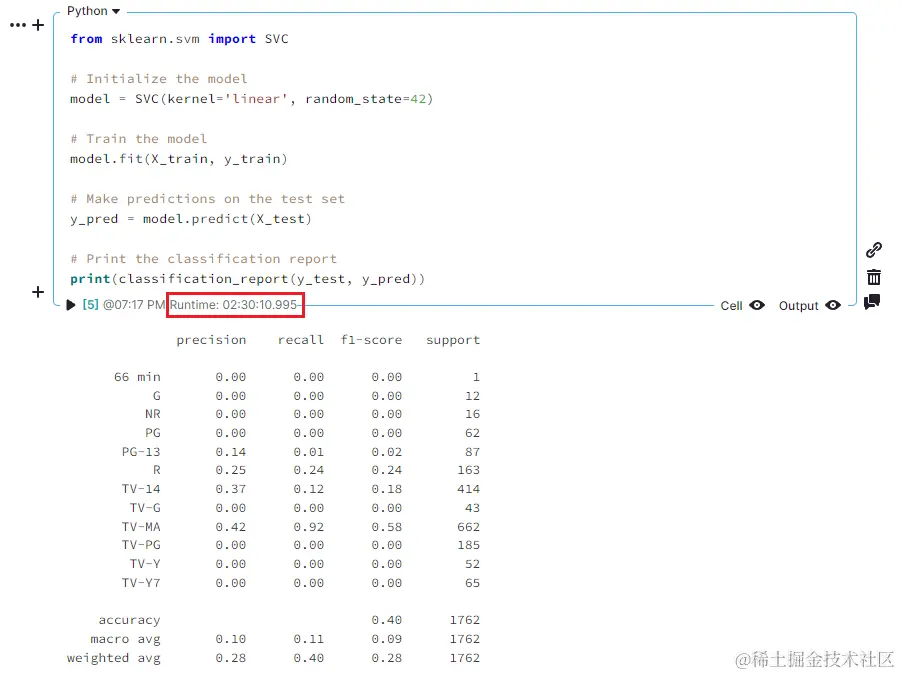This screenshot has width=901, height=676.
Task: Click the recall column header
Action: pos(301,340)
